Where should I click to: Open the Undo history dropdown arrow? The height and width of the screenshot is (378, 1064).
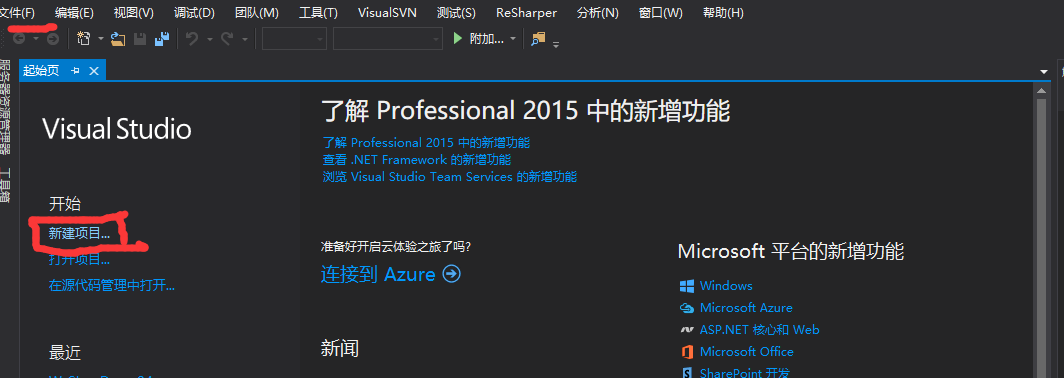pos(209,39)
